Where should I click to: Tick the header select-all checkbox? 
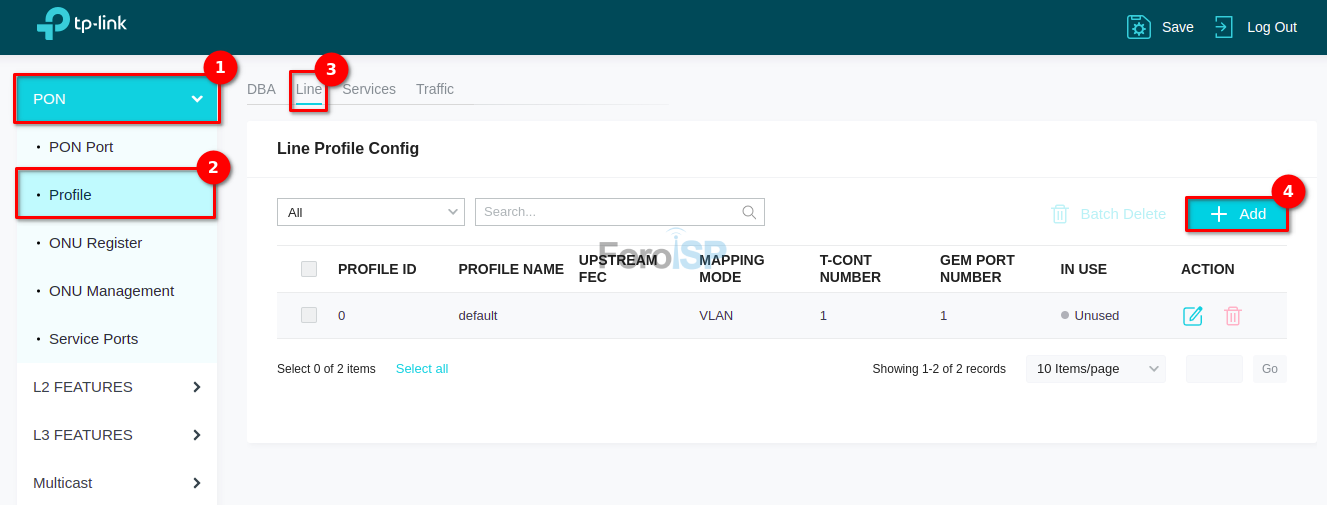tap(309, 269)
